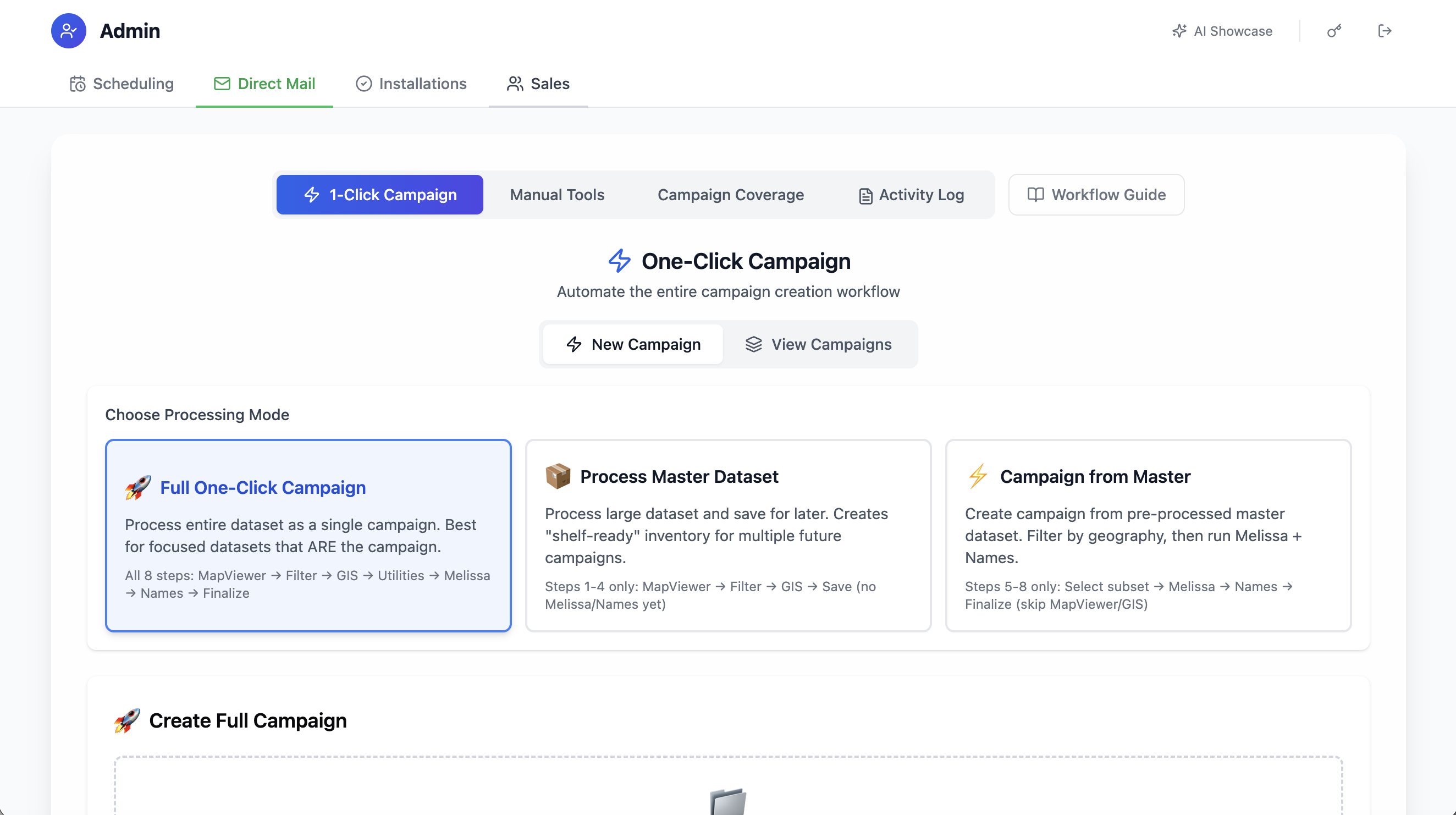Image resolution: width=1456 pixels, height=815 pixels.
Task: Select the Direct Mail tab
Action: pos(264,84)
